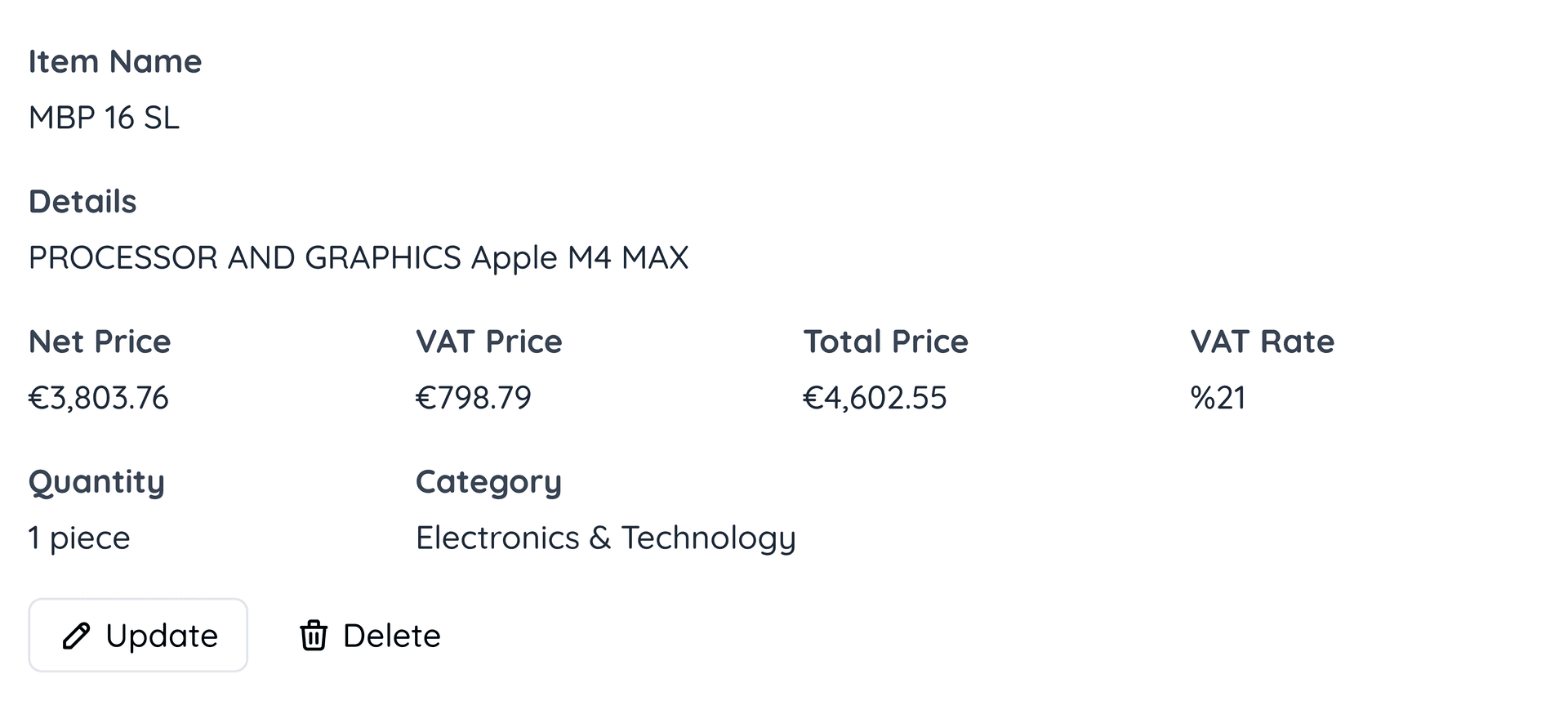Viewport: 1568px width, 710px height.
Task: Select the Electronics & Technology category text
Action: 605,538
